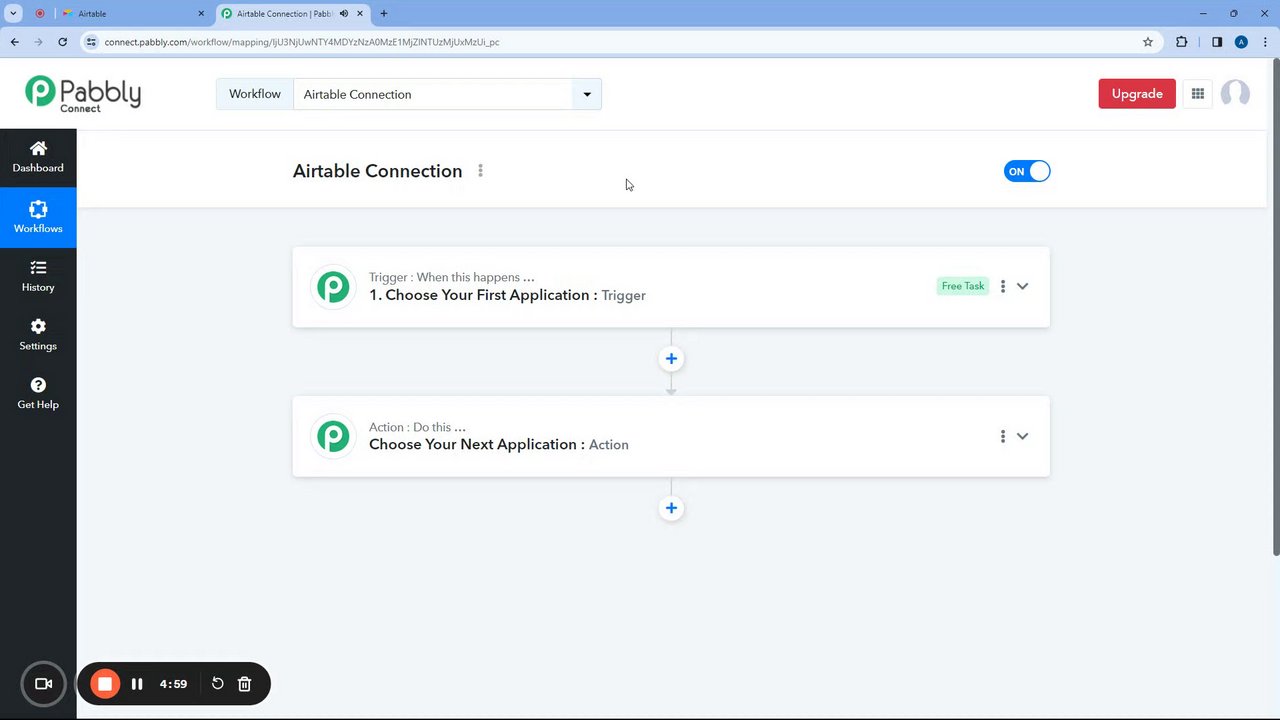Switch the workflow ON toggle off
This screenshot has height=720, width=1280.
[1027, 171]
